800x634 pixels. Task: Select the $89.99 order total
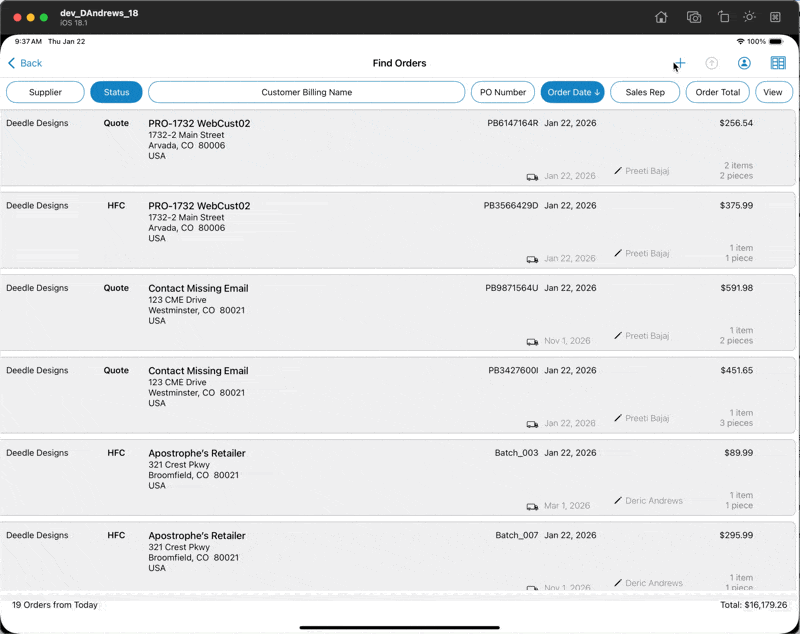click(x=738, y=453)
